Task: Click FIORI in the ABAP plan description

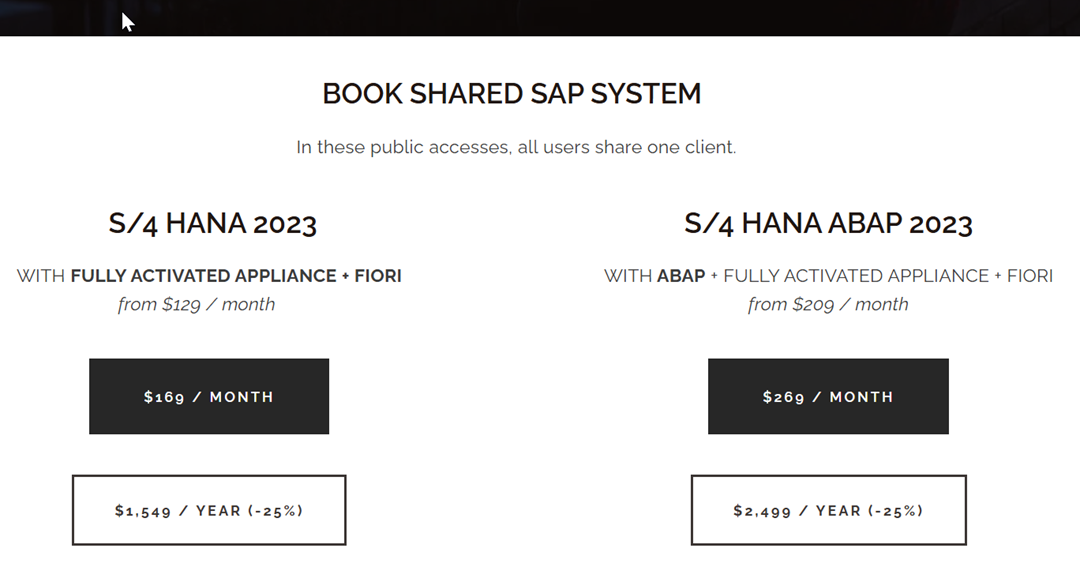Action: 1029,276
